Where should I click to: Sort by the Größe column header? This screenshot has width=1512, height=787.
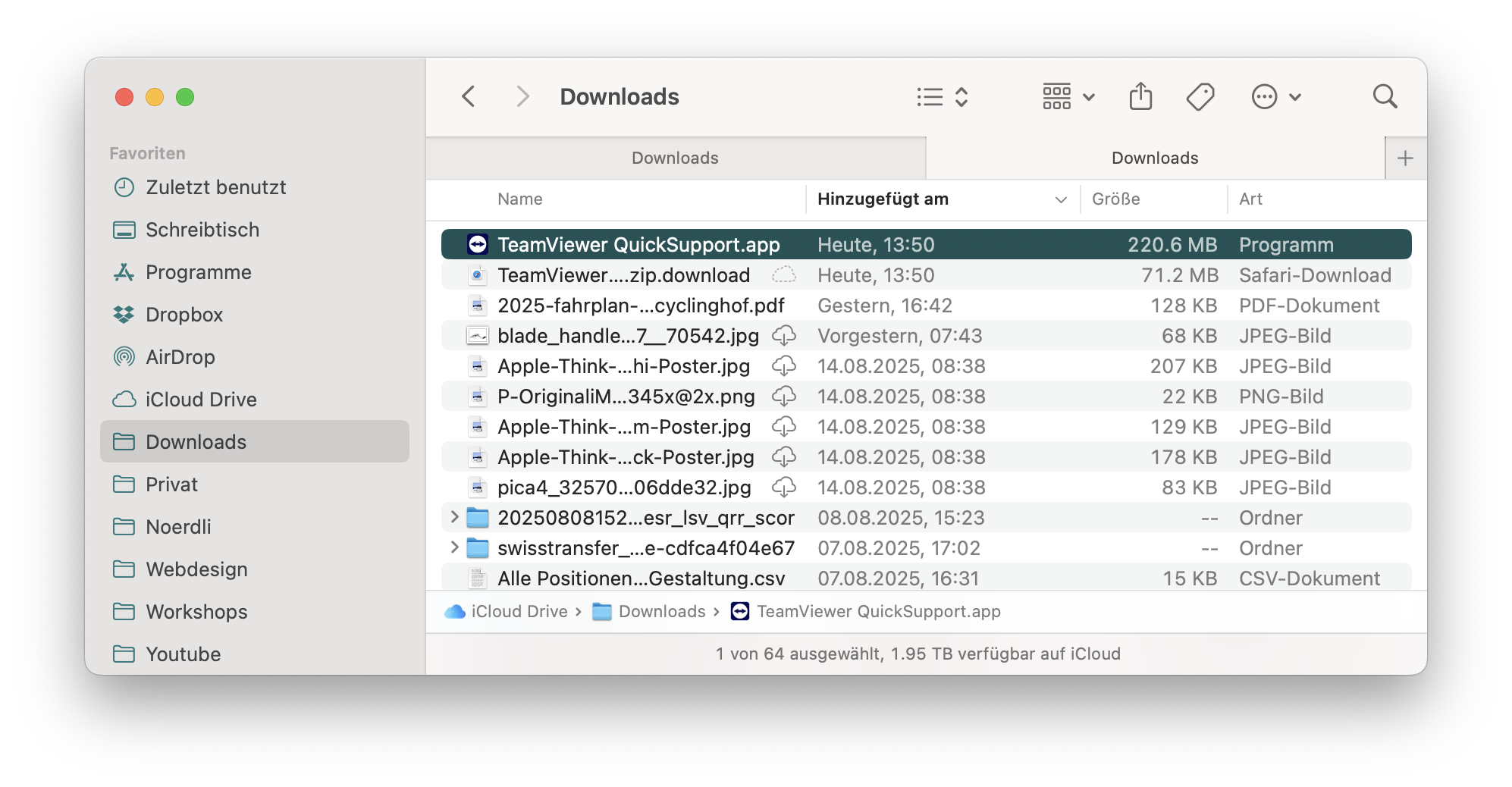1115,199
